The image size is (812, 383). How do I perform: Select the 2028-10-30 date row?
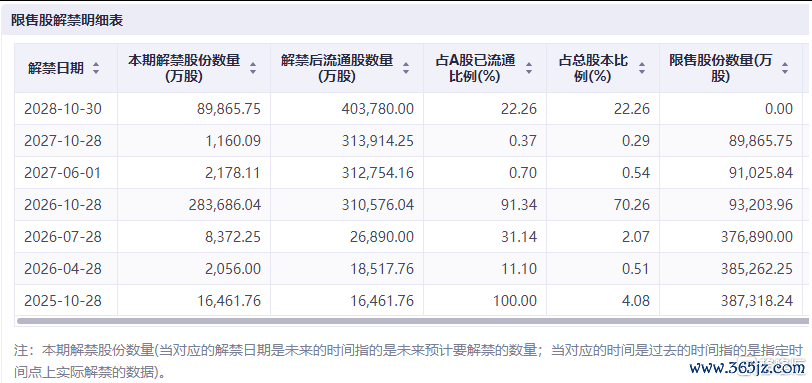(x=411, y=109)
